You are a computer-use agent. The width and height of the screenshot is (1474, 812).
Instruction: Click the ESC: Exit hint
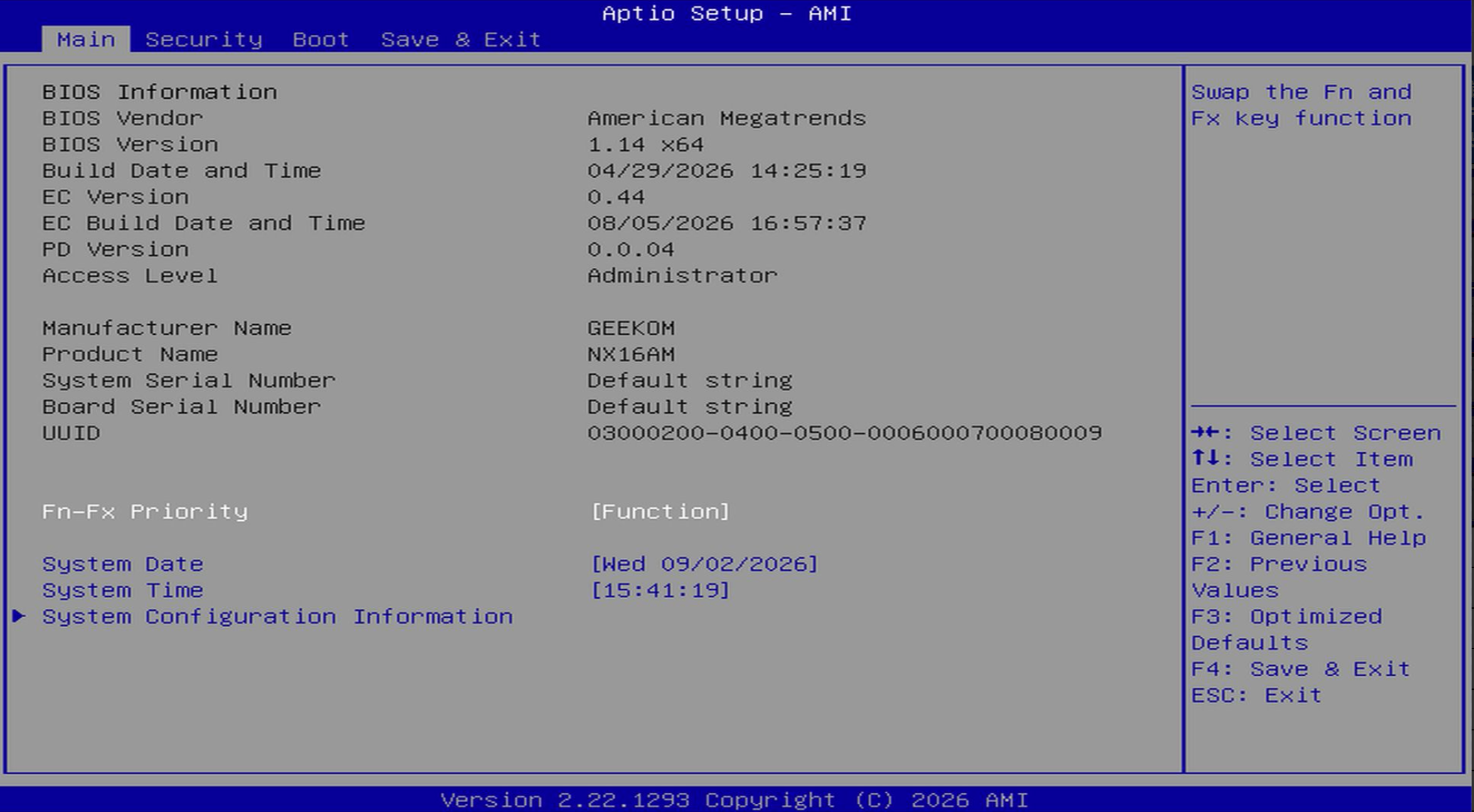[x=1256, y=695]
